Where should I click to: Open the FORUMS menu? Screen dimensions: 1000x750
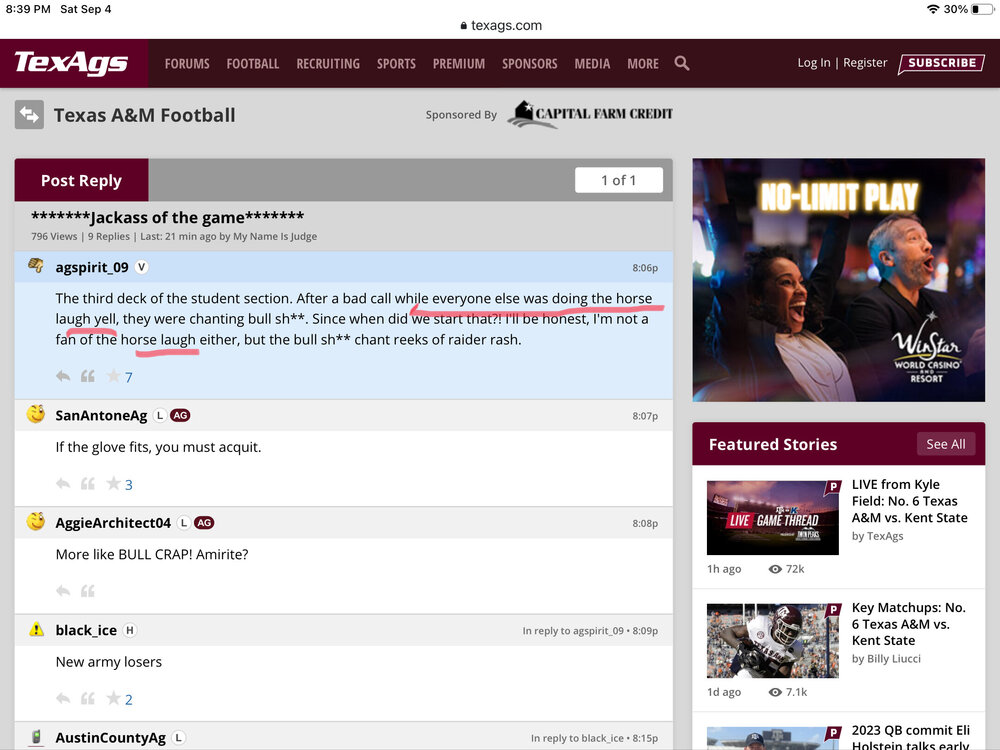tap(187, 63)
